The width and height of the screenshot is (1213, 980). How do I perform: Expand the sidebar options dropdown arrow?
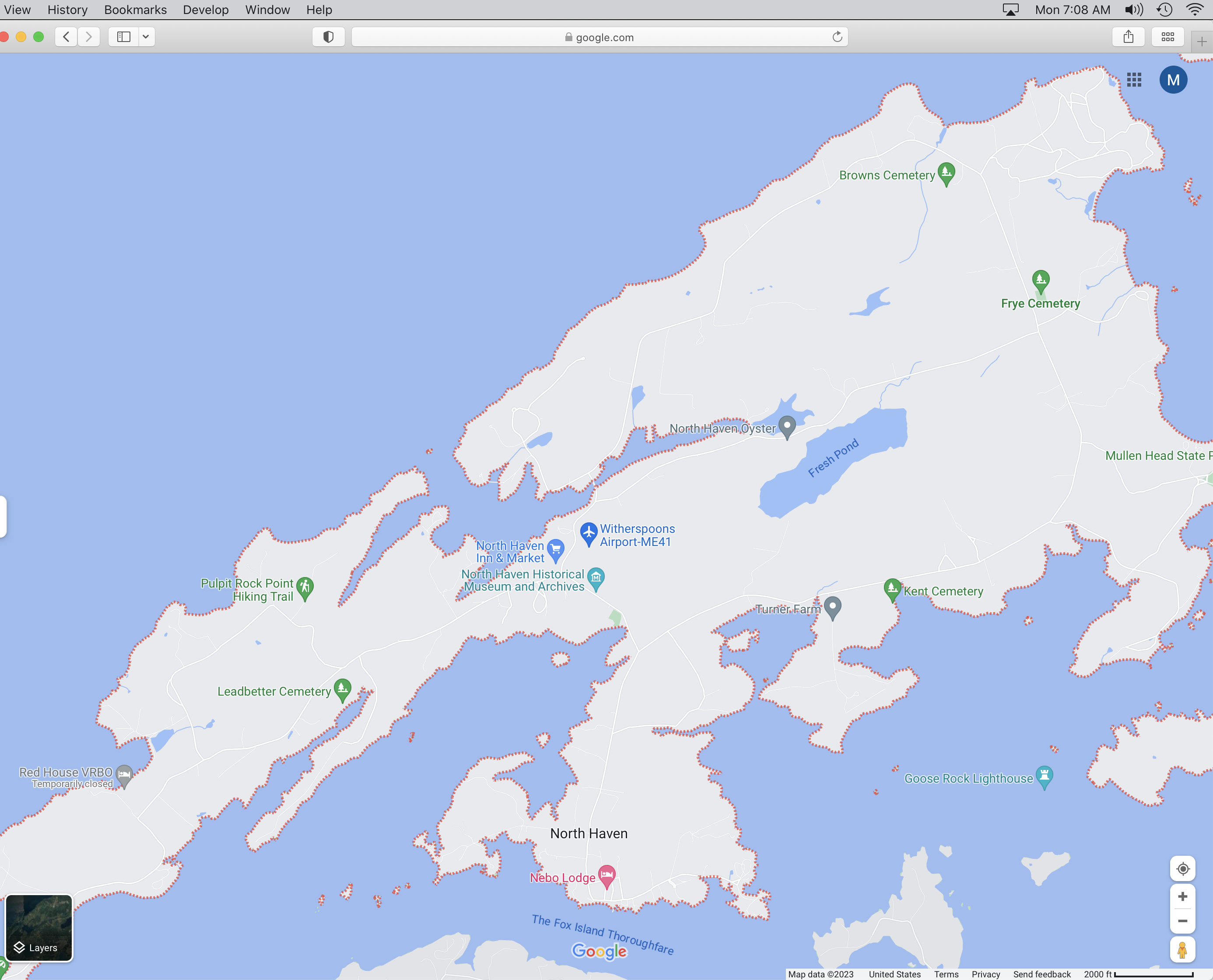[146, 37]
